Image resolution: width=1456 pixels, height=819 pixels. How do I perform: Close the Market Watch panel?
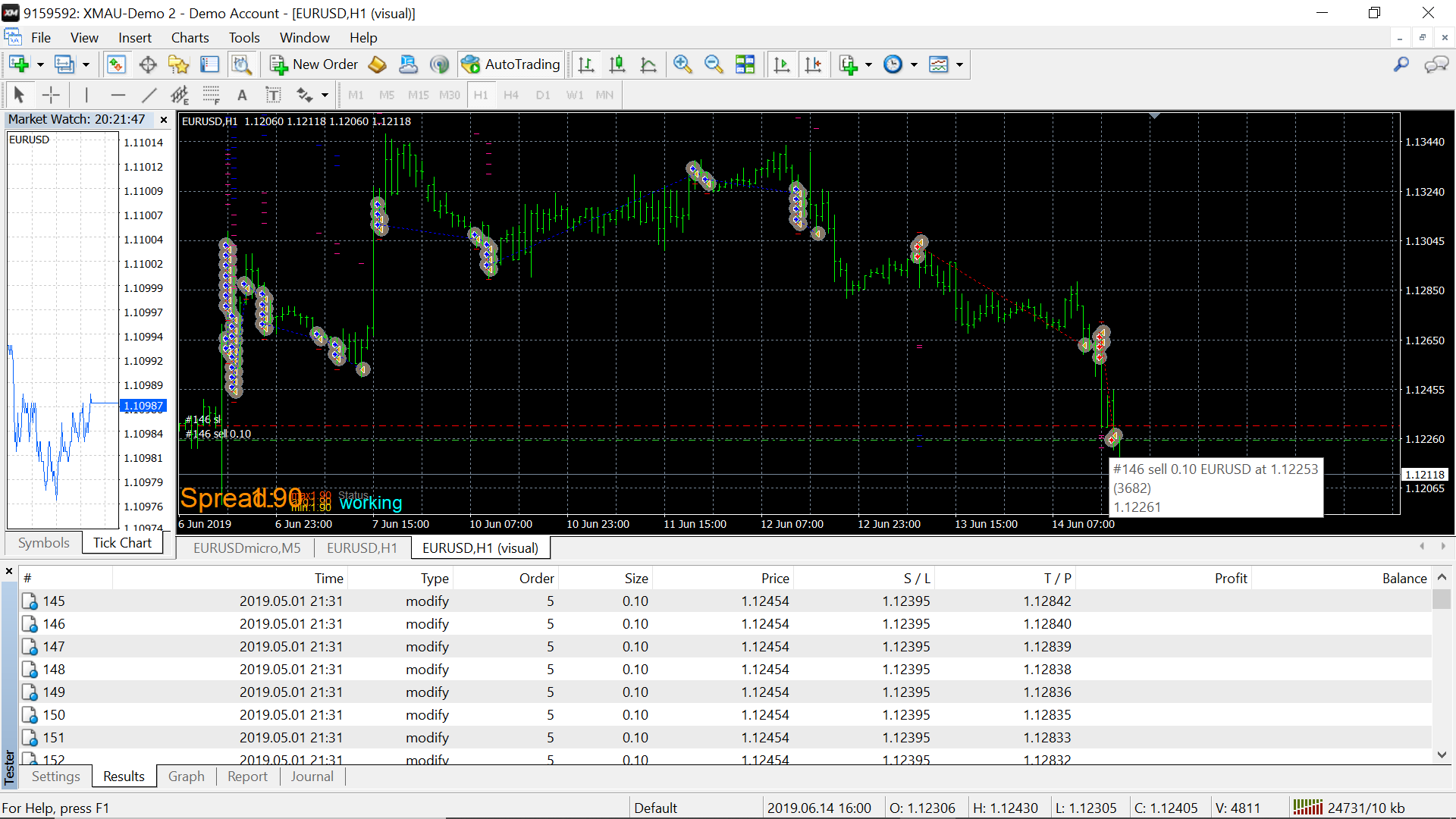coord(164,120)
